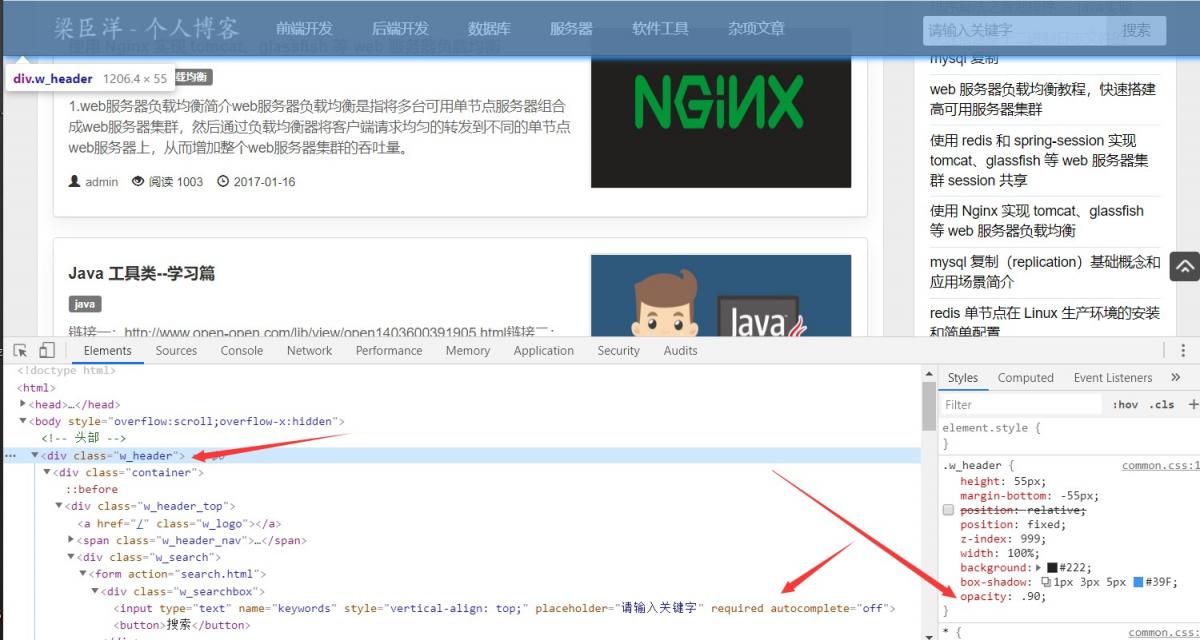Image resolution: width=1200 pixels, height=640 pixels.
Task: Expand the head element node
Action: point(24,404)
